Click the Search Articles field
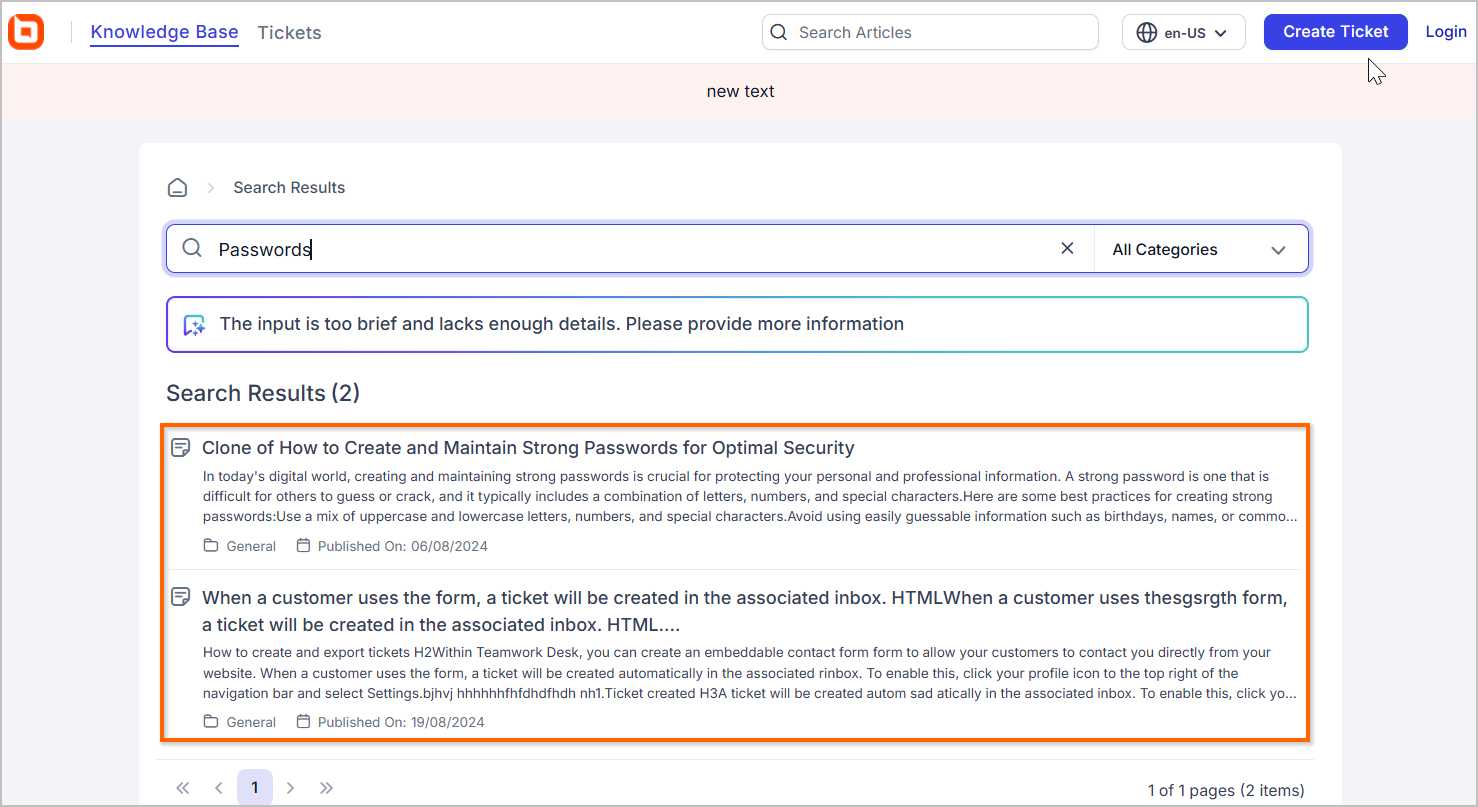1478x807 pixels. point(930,32)
